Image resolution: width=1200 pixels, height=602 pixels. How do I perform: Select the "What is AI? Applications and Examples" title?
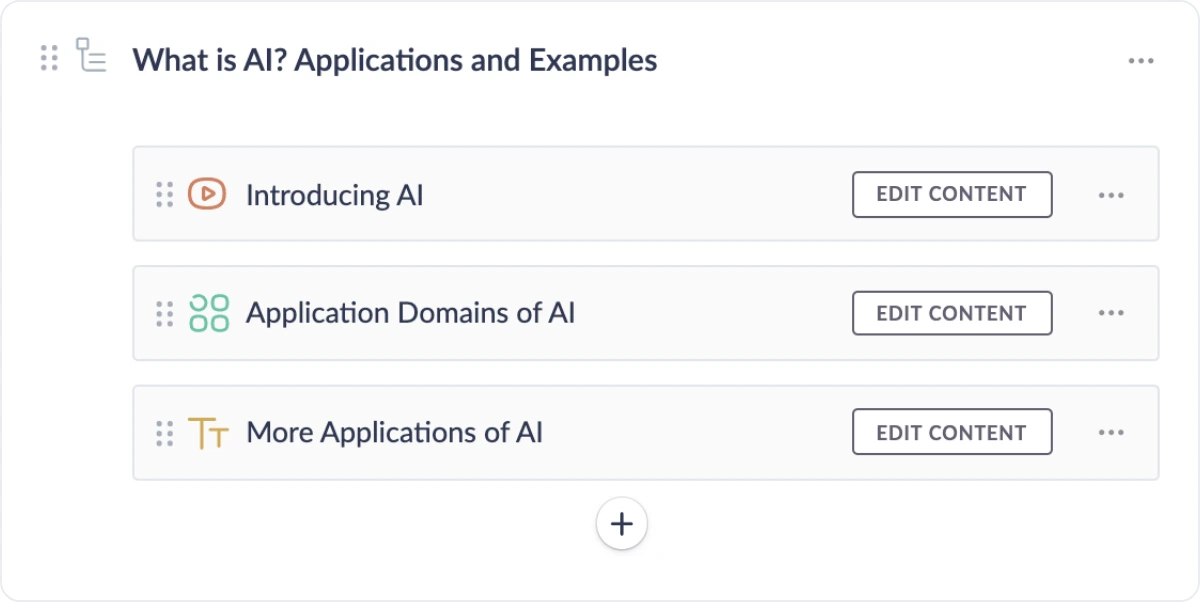point(395,60)
